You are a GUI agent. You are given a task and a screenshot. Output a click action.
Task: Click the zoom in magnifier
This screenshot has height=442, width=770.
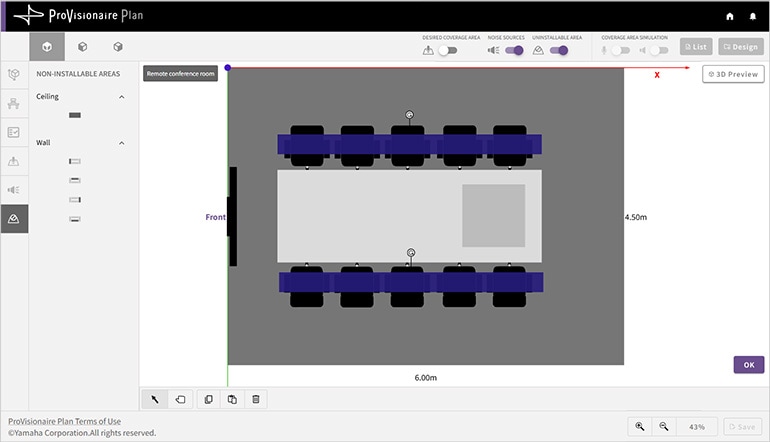click(x=640, y=426)
